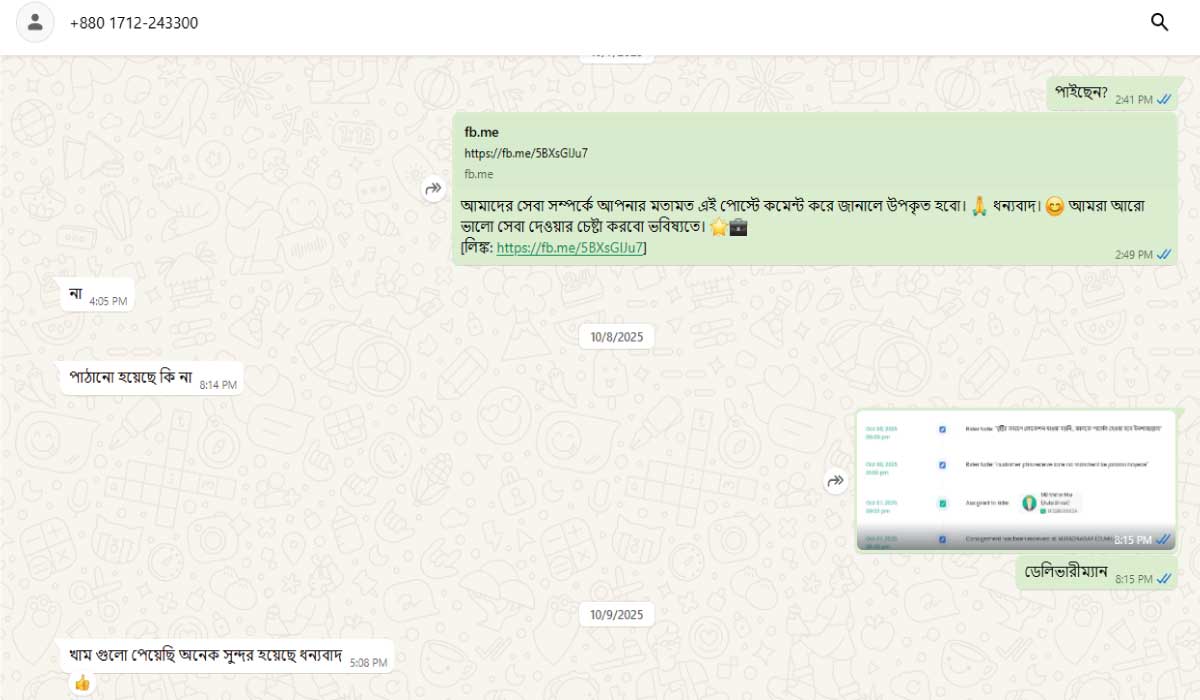Check the green 'Assigned to rider' checkbox
The width and height of the screenshot is (1200, 700).
942,503
